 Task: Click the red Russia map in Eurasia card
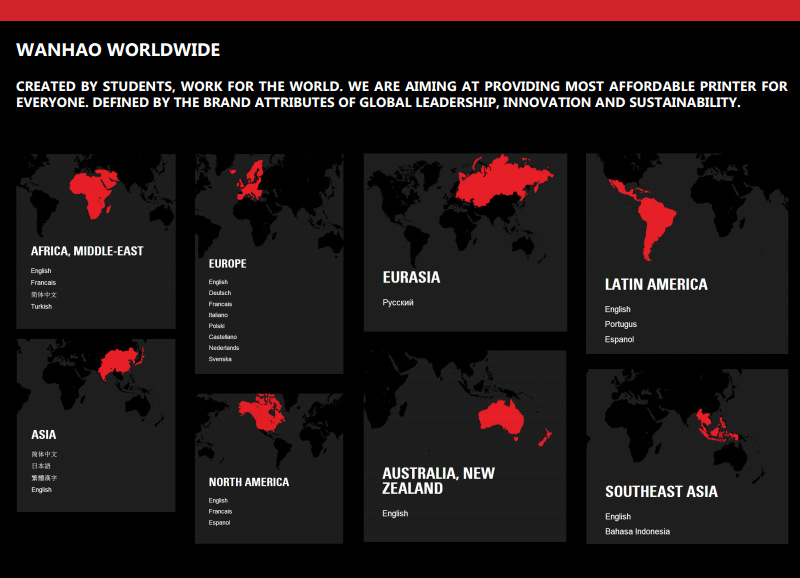[x=503, y=181]
